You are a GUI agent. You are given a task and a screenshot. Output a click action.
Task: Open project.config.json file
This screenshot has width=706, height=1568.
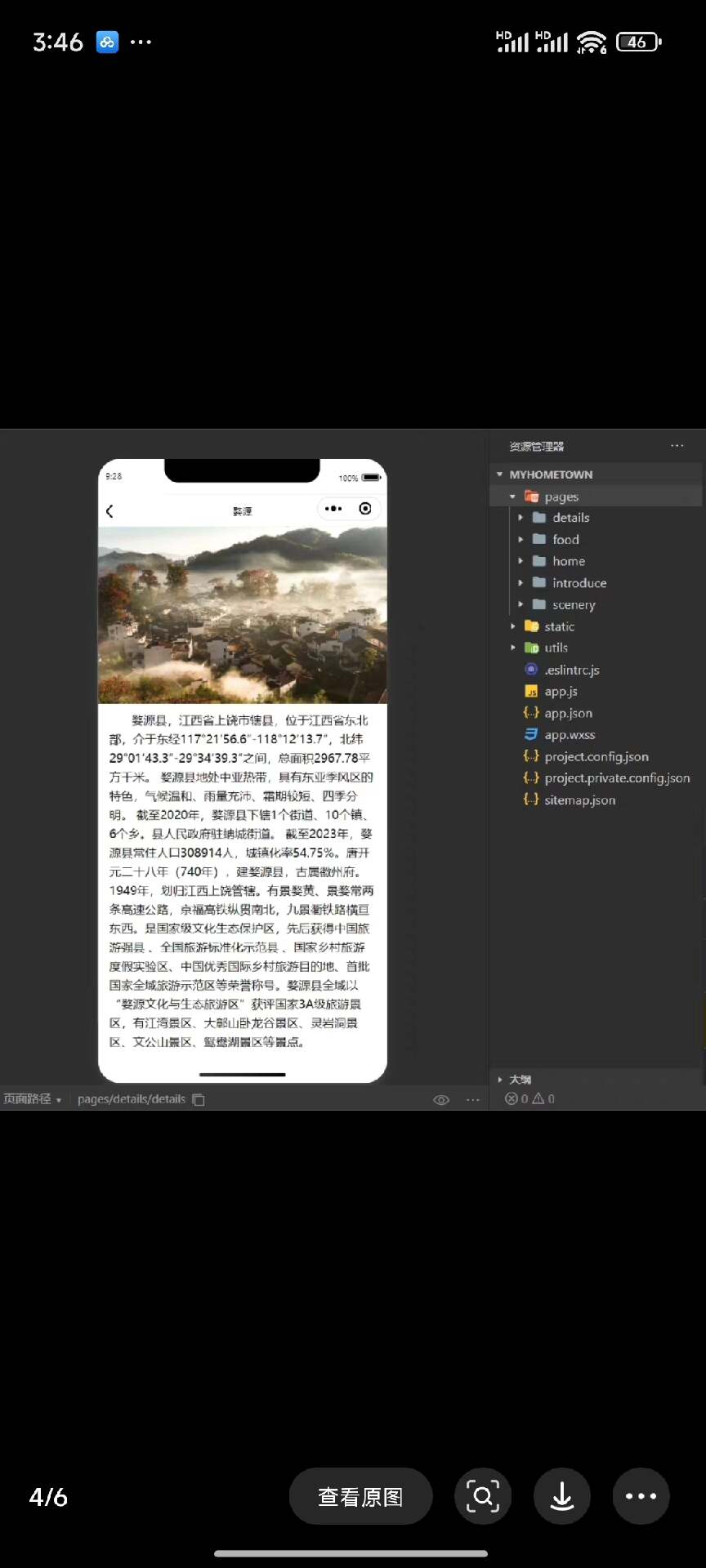coord(596,757)
